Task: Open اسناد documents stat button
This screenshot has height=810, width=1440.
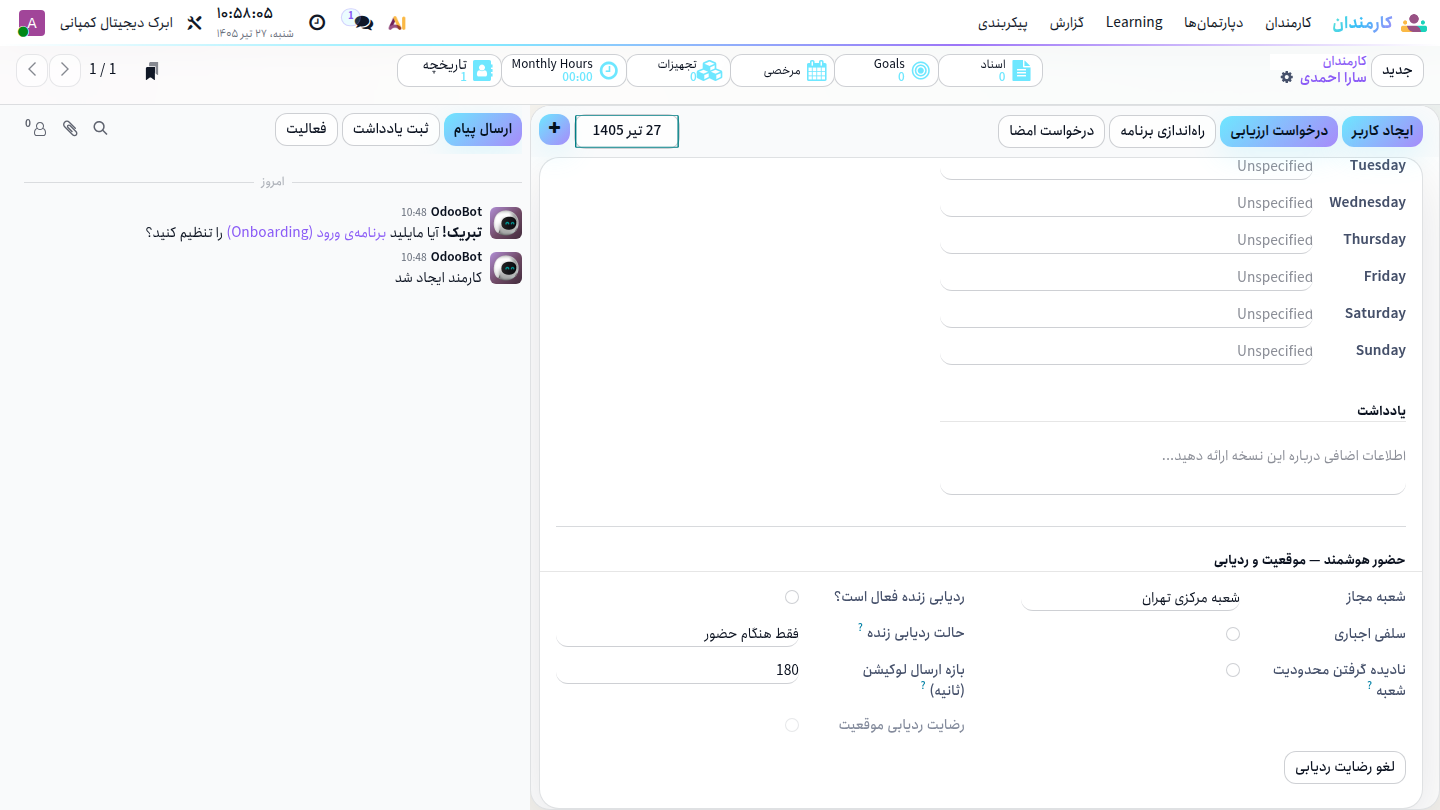Action: [x=990, y=70]
